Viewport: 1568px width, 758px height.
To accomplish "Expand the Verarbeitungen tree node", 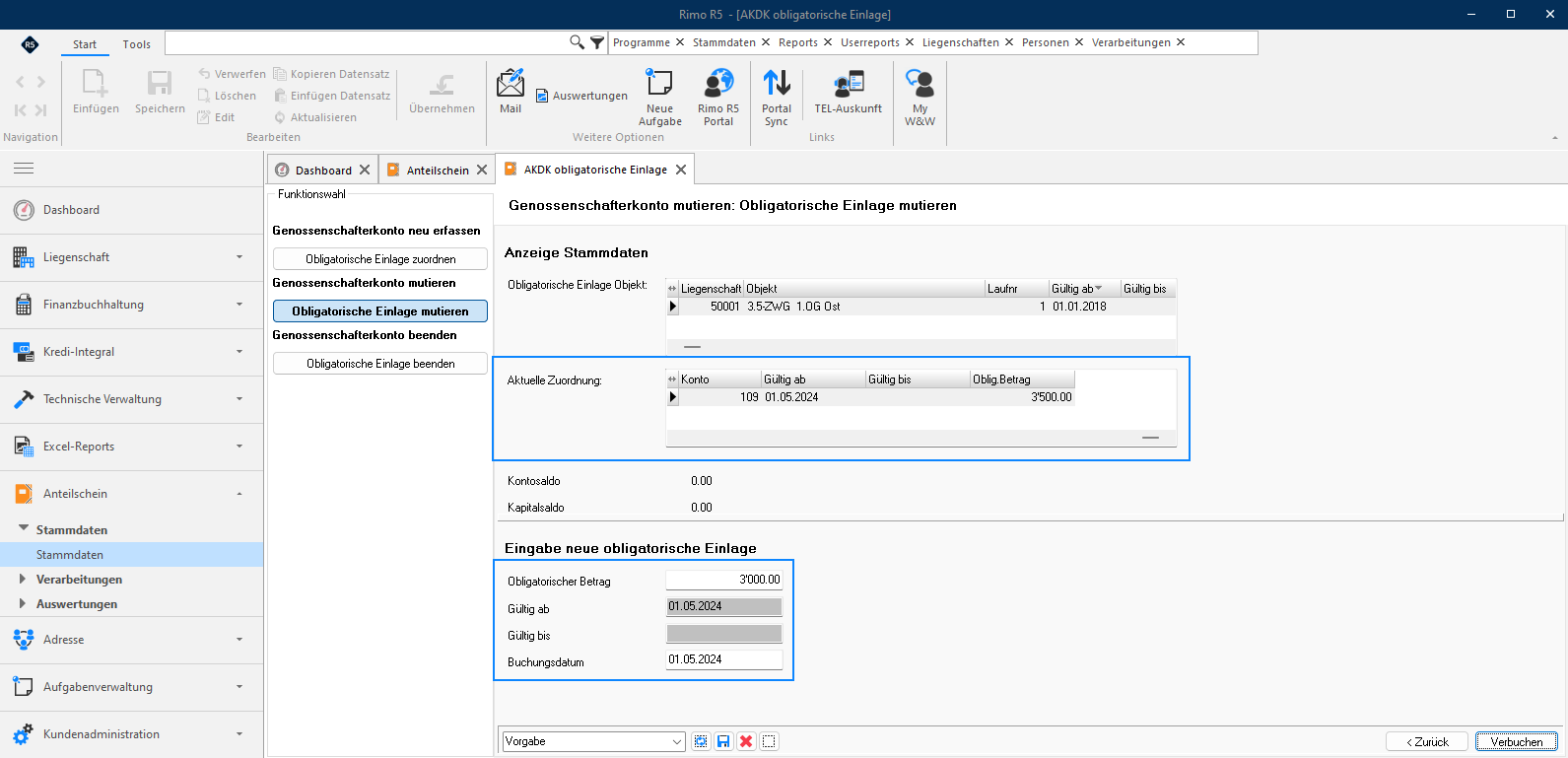I will point(23,579).
